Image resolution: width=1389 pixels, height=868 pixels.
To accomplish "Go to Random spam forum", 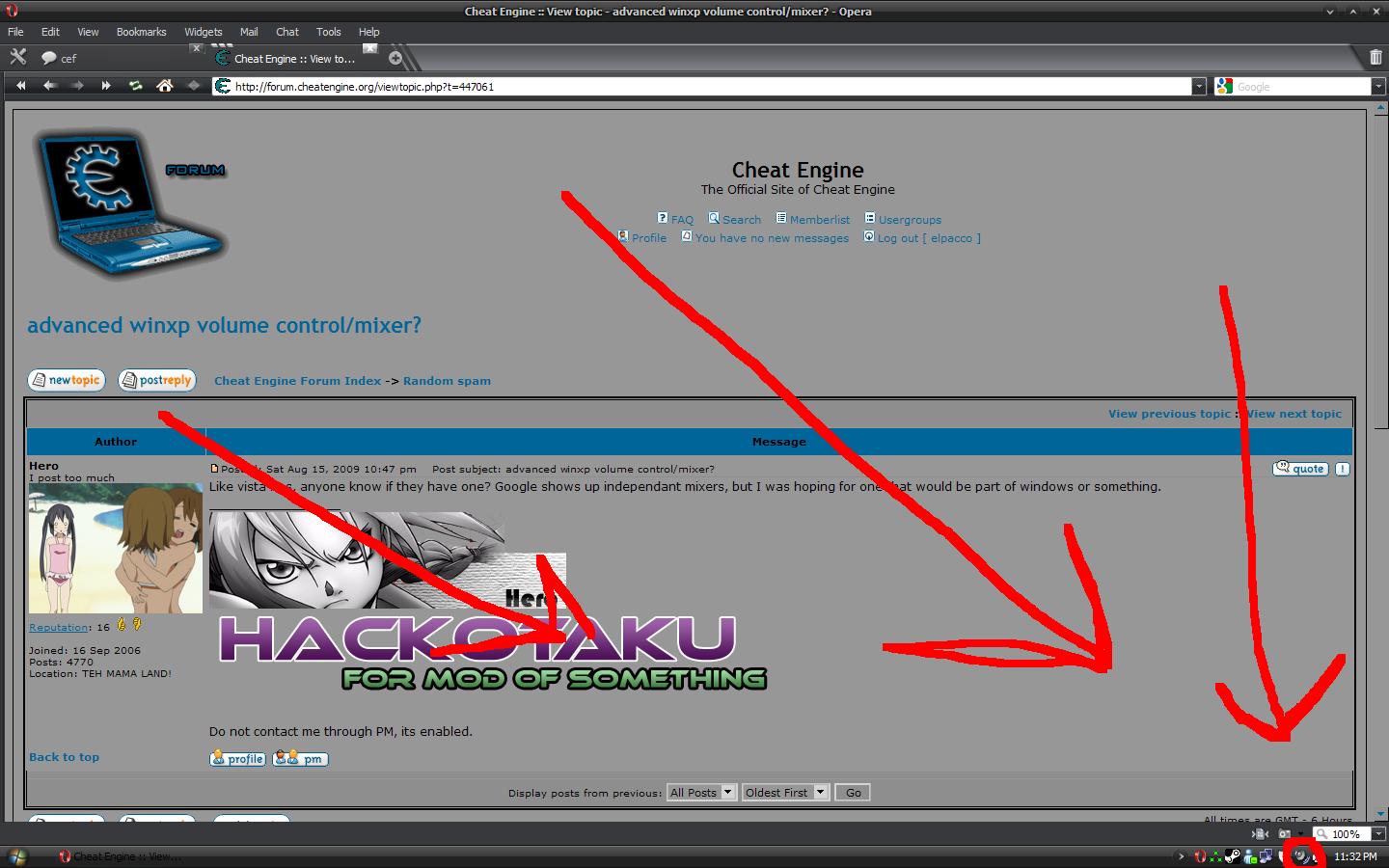I will point(447,381).
